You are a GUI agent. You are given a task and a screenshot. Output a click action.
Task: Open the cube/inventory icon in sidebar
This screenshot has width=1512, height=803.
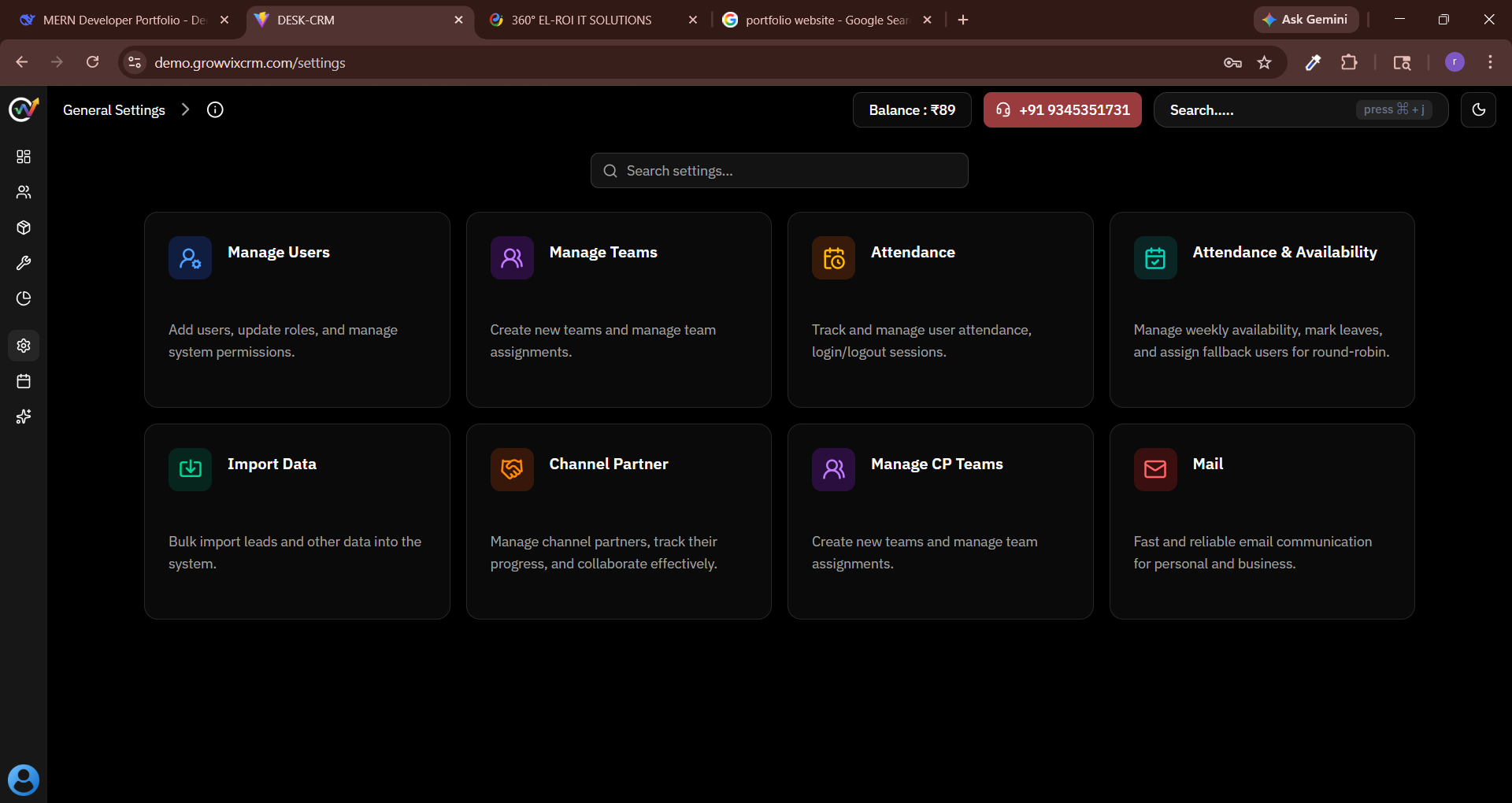coord(24,228)
